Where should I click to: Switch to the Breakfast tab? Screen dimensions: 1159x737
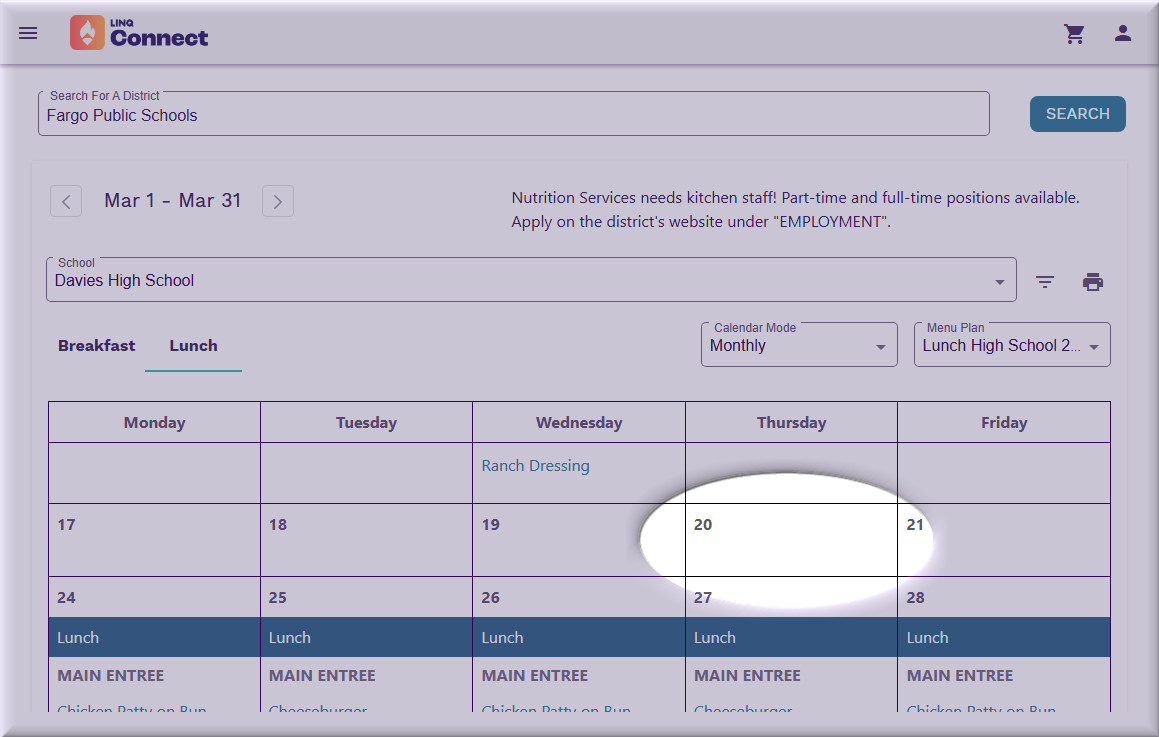(96, 346)
